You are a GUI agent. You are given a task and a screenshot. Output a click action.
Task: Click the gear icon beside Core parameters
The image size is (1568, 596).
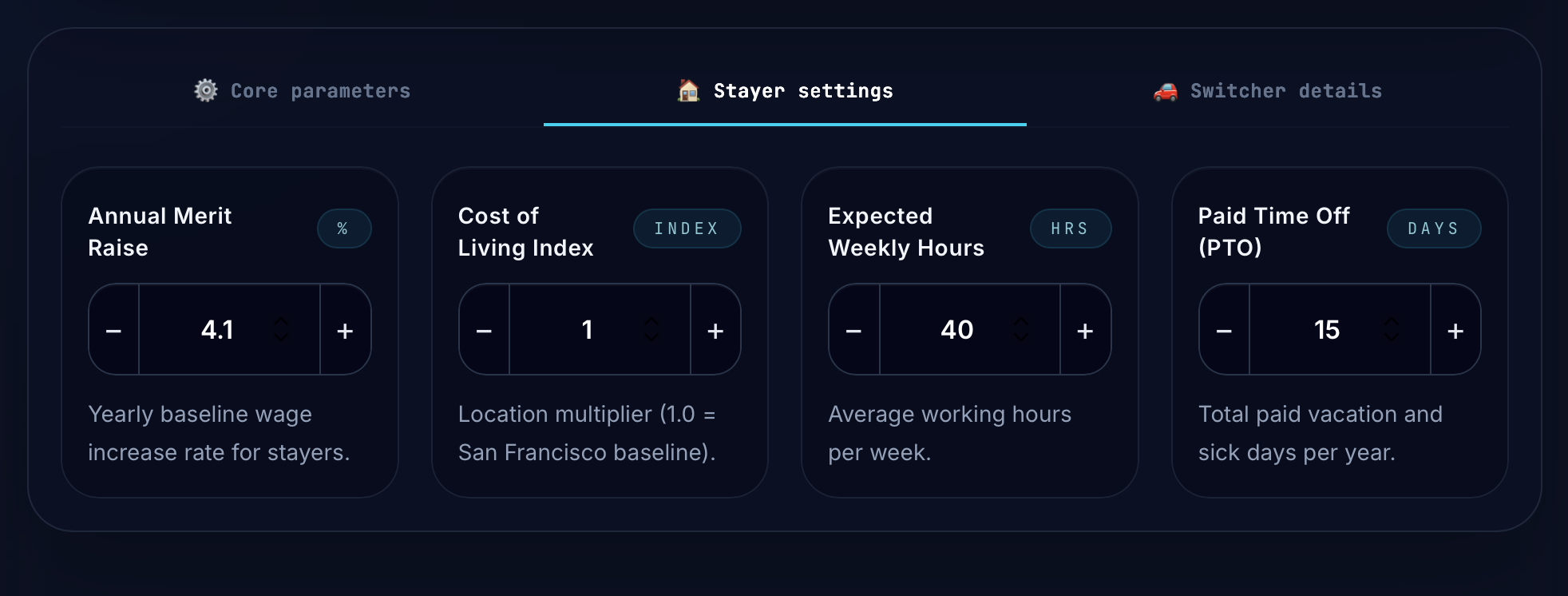206,90
